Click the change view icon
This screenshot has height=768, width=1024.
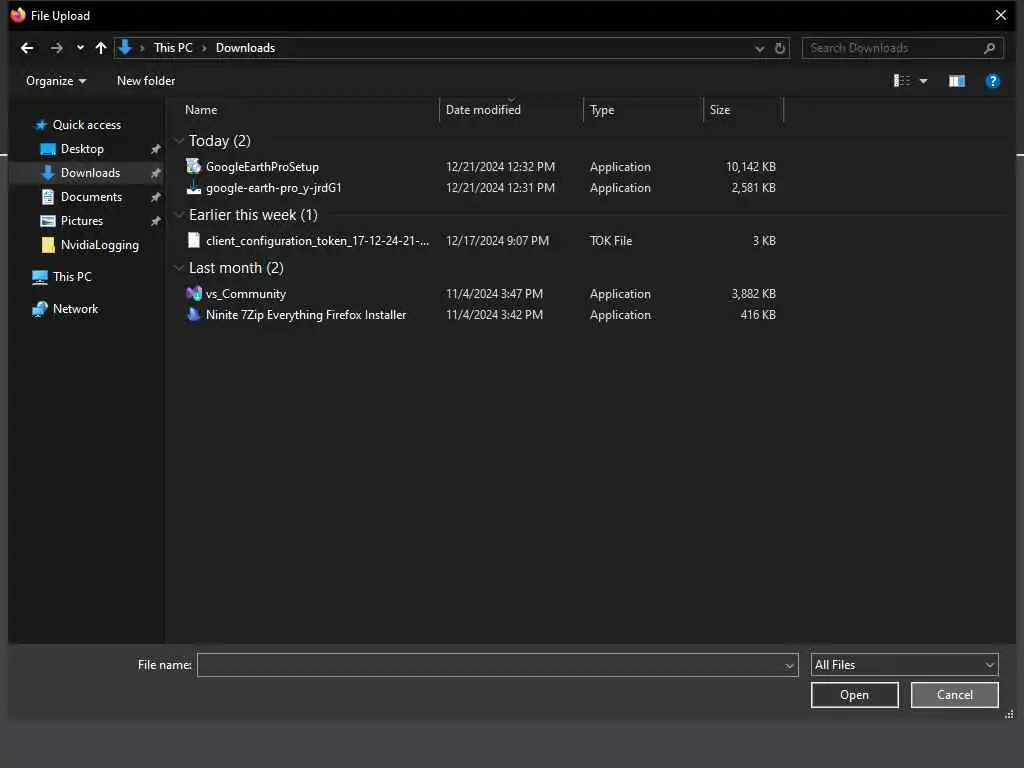pos(901,80)
